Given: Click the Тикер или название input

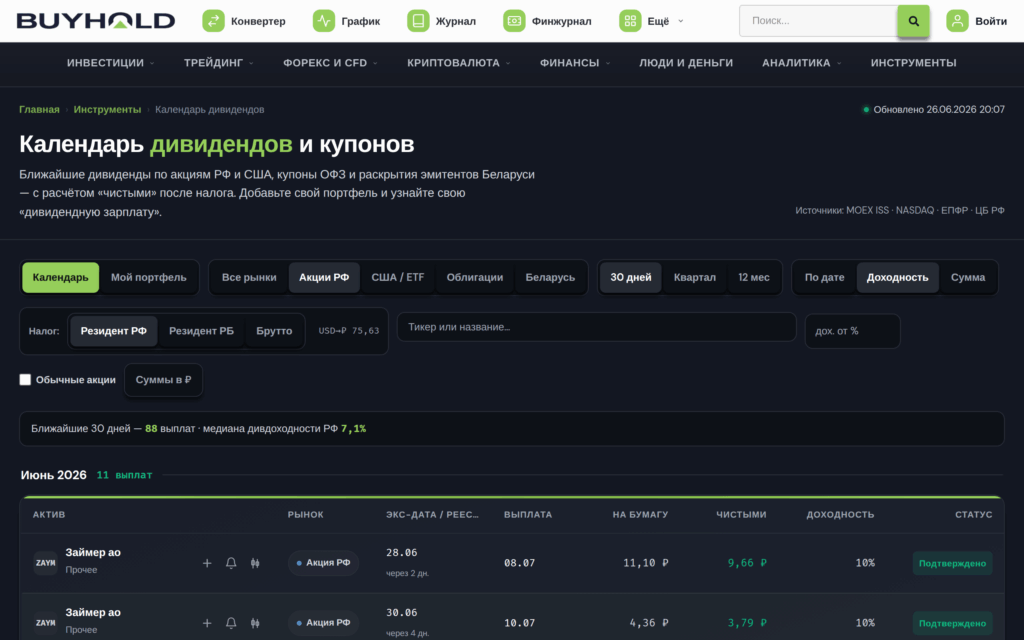Looking at the screenshot, I should 596,327.
